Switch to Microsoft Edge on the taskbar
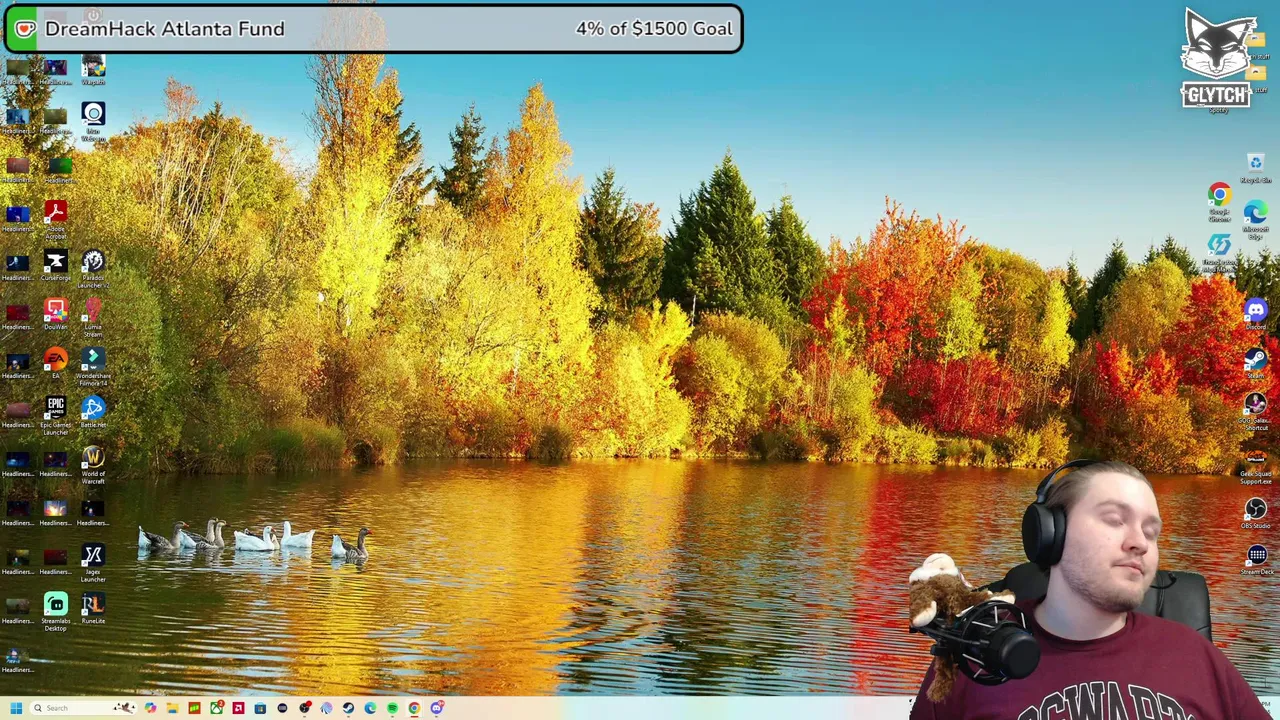This screenshot has height=720, width=1280. [x=370, y=708]
